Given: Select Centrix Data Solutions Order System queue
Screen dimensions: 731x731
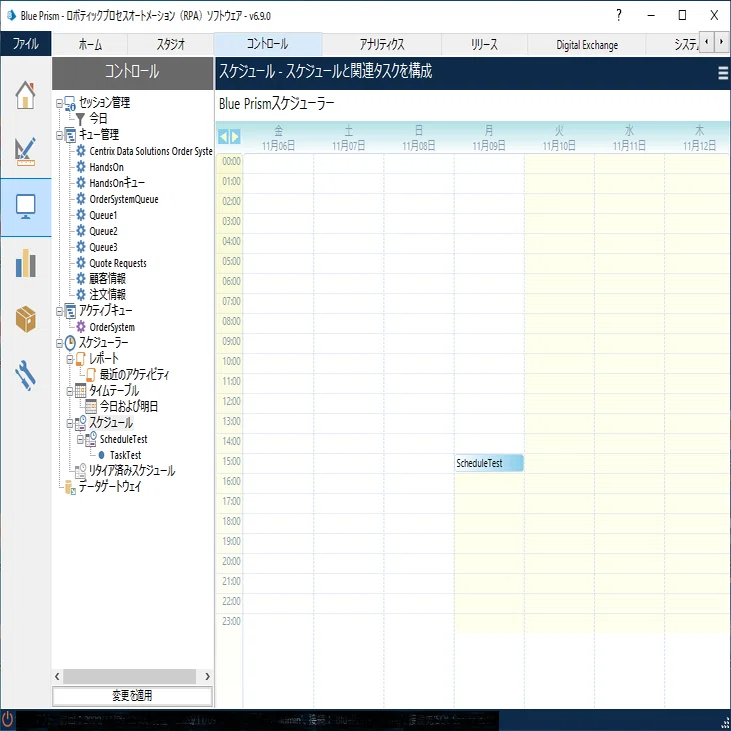Looking at the screenshot, I should pyautogui.click(x=151, y=151).
